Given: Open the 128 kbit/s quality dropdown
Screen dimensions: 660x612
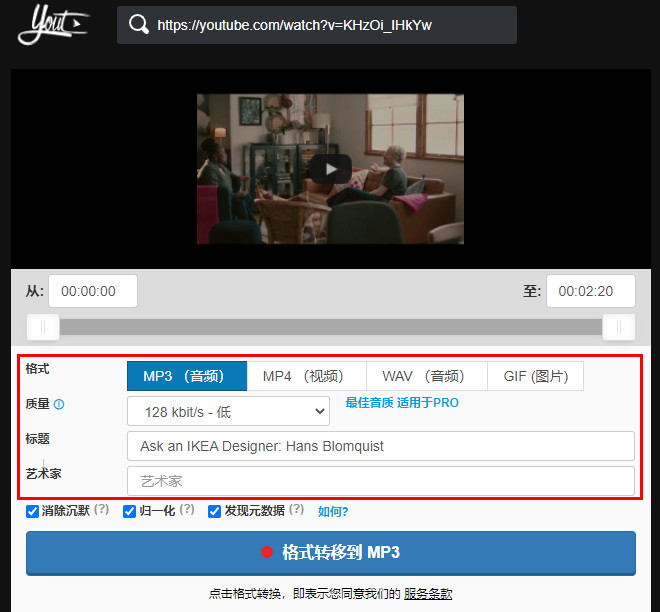Looking at the screenshot, I should 228,411.
